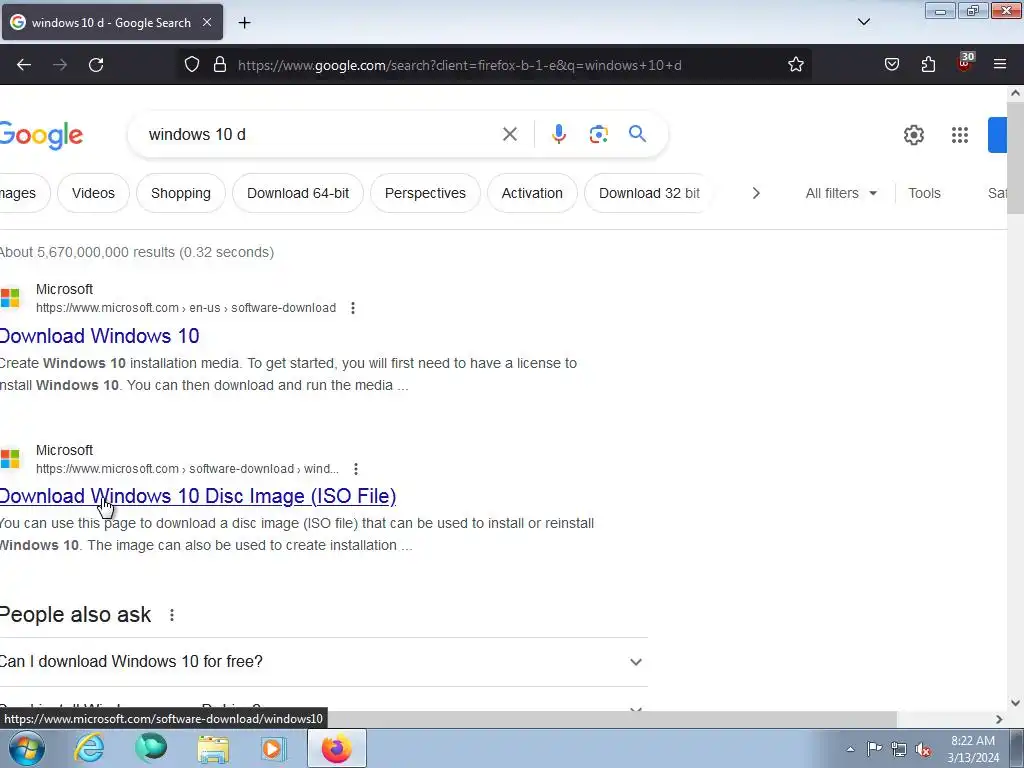Viewport: 1024px width, 768px height.
Task: Select the Videos filter chip
Action: tap(93, 193)
